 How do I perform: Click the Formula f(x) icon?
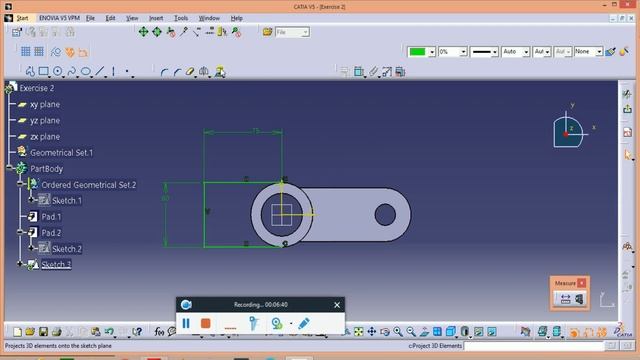[x=159, y=332]
